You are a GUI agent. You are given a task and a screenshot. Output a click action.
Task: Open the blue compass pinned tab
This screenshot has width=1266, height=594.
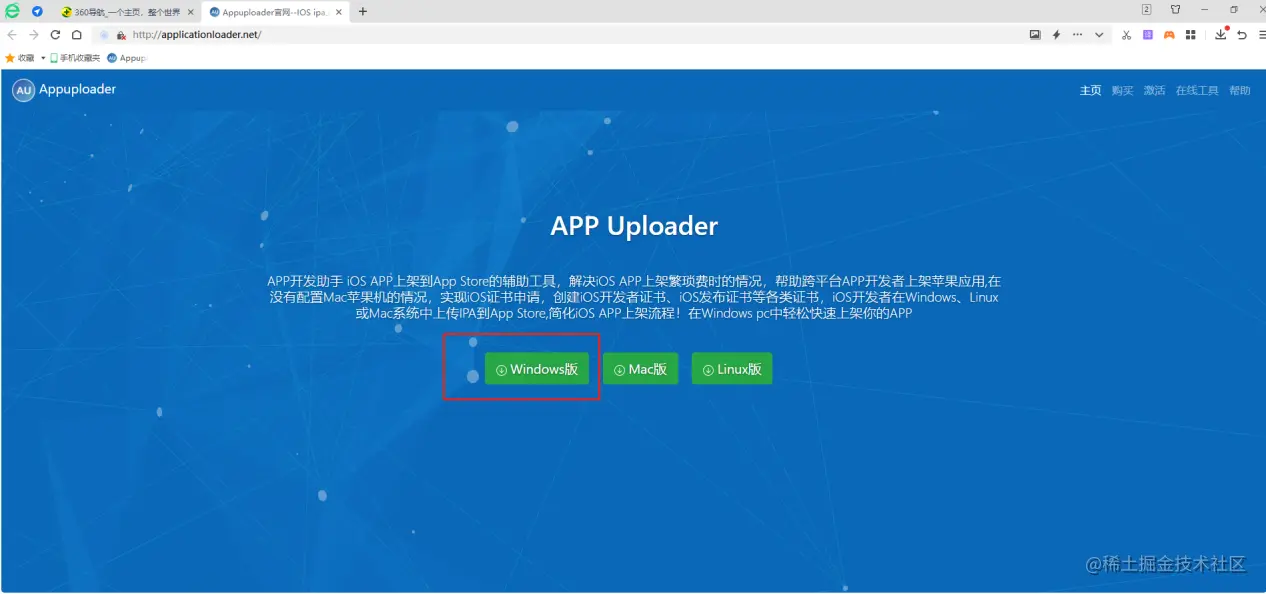37,11
